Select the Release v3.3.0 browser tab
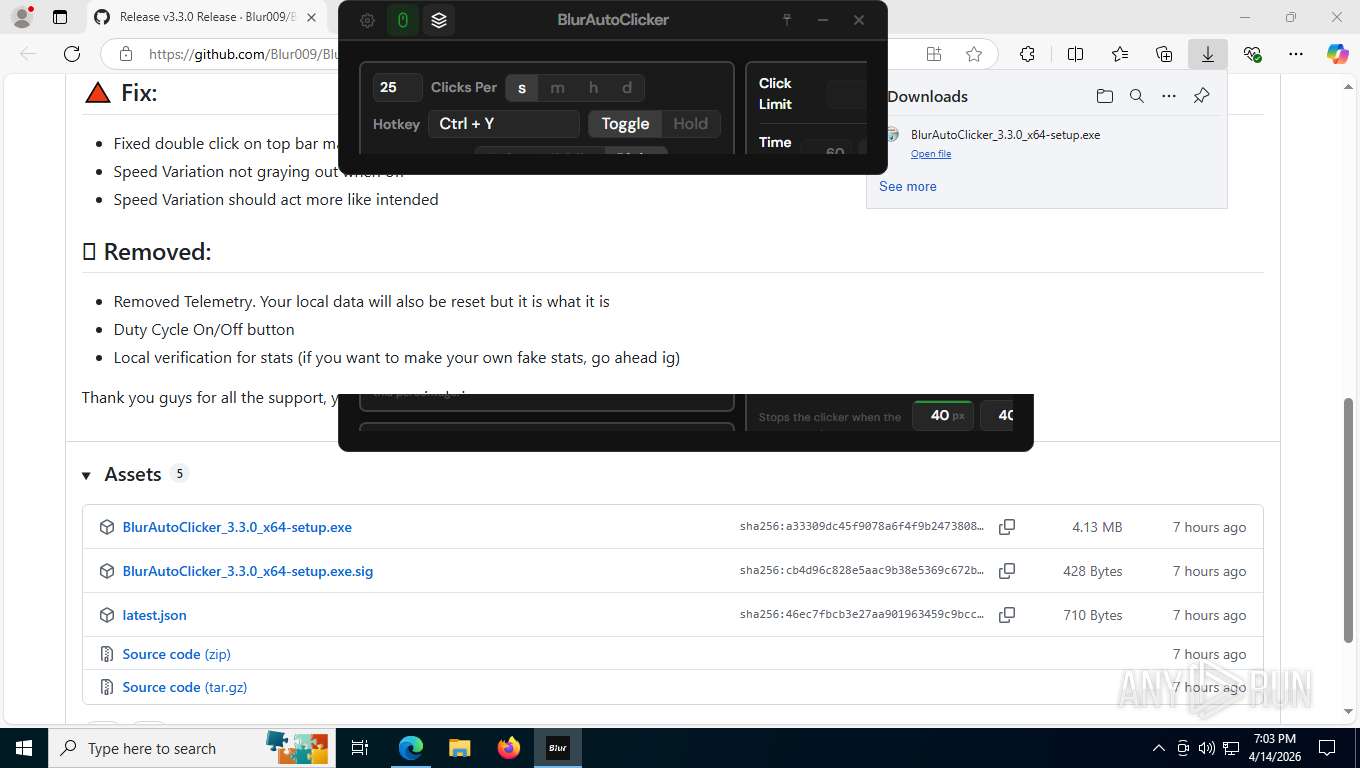The height and width of the screenshot is (768, 1360). point(205,17)
